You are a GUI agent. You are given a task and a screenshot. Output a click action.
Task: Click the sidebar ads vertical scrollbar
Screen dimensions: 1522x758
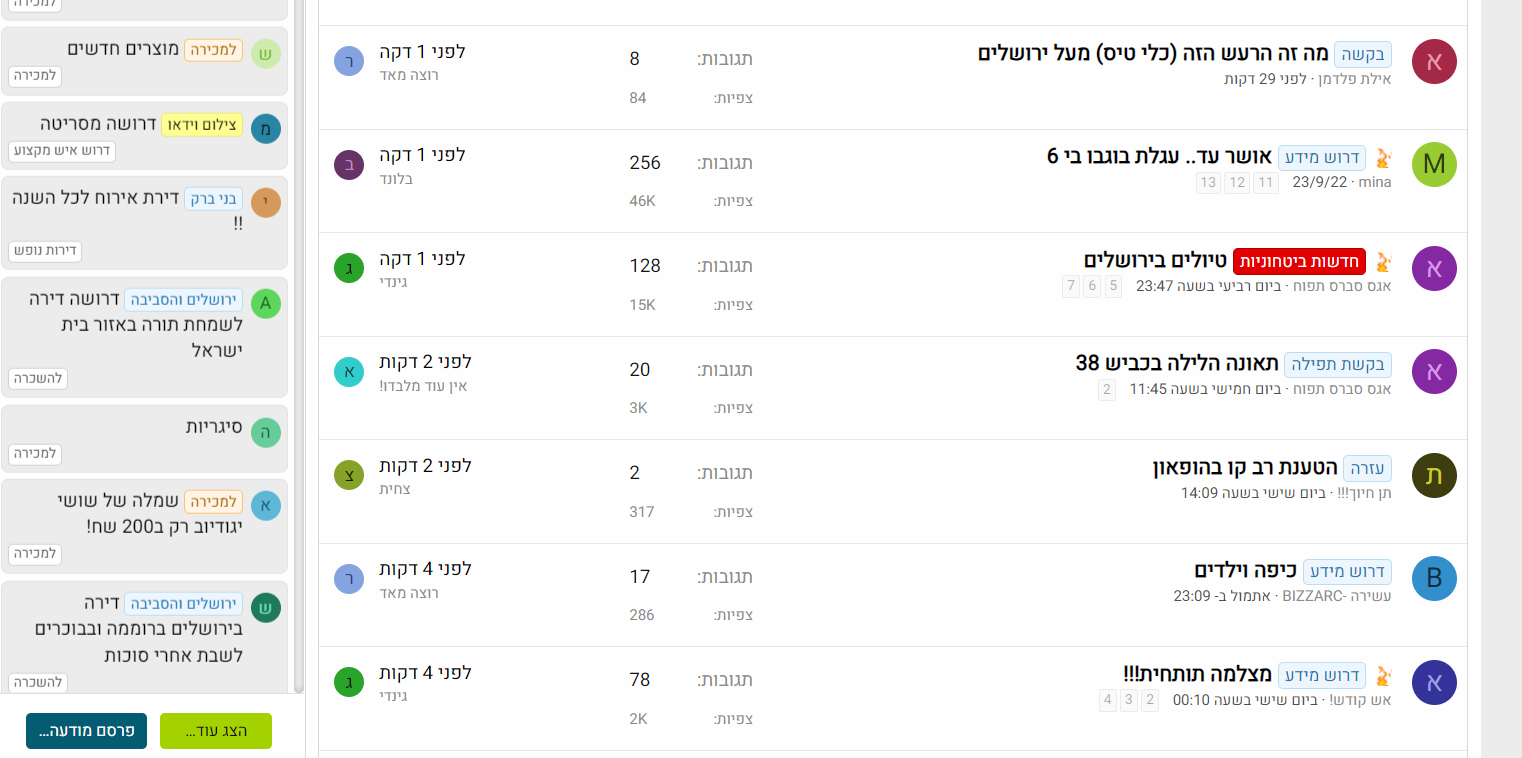[x=298, y=350]
